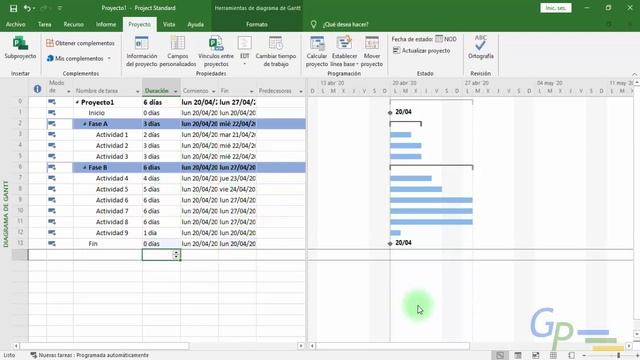Click task mode icon for Fin
The image size is (640, 360).
52,243
